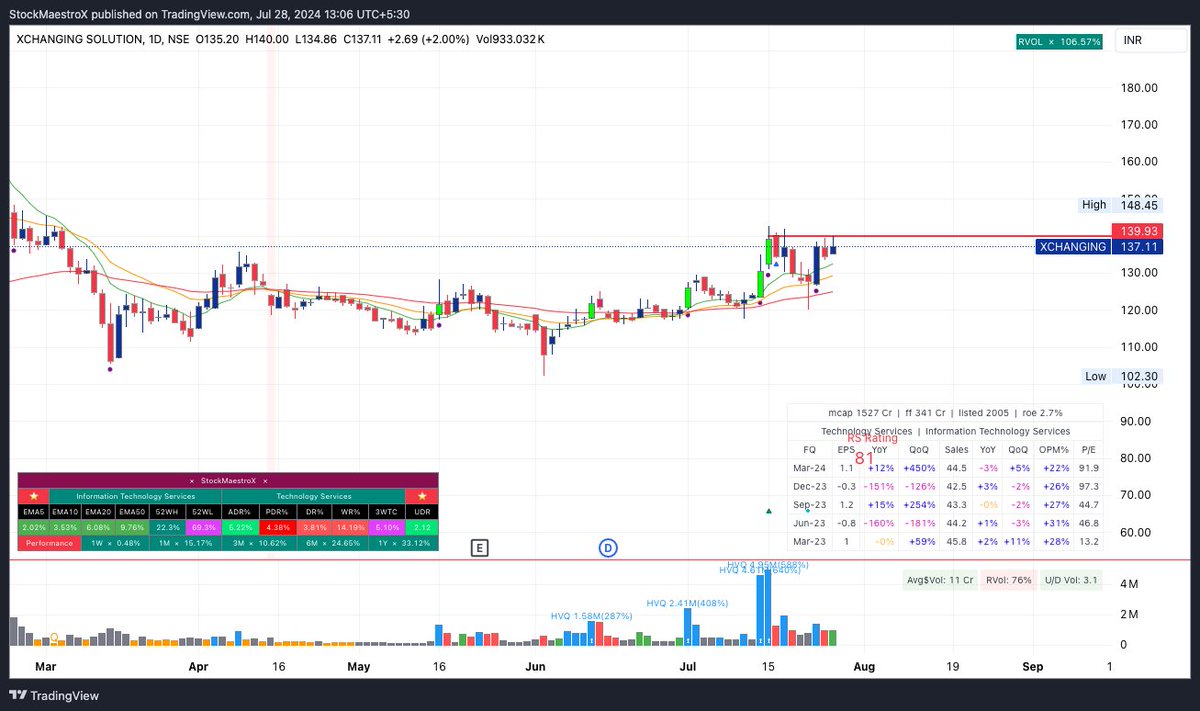Click the star icon above UDR
The width and height of the screenshot is (1200, 711).
(x=421, y=496)
